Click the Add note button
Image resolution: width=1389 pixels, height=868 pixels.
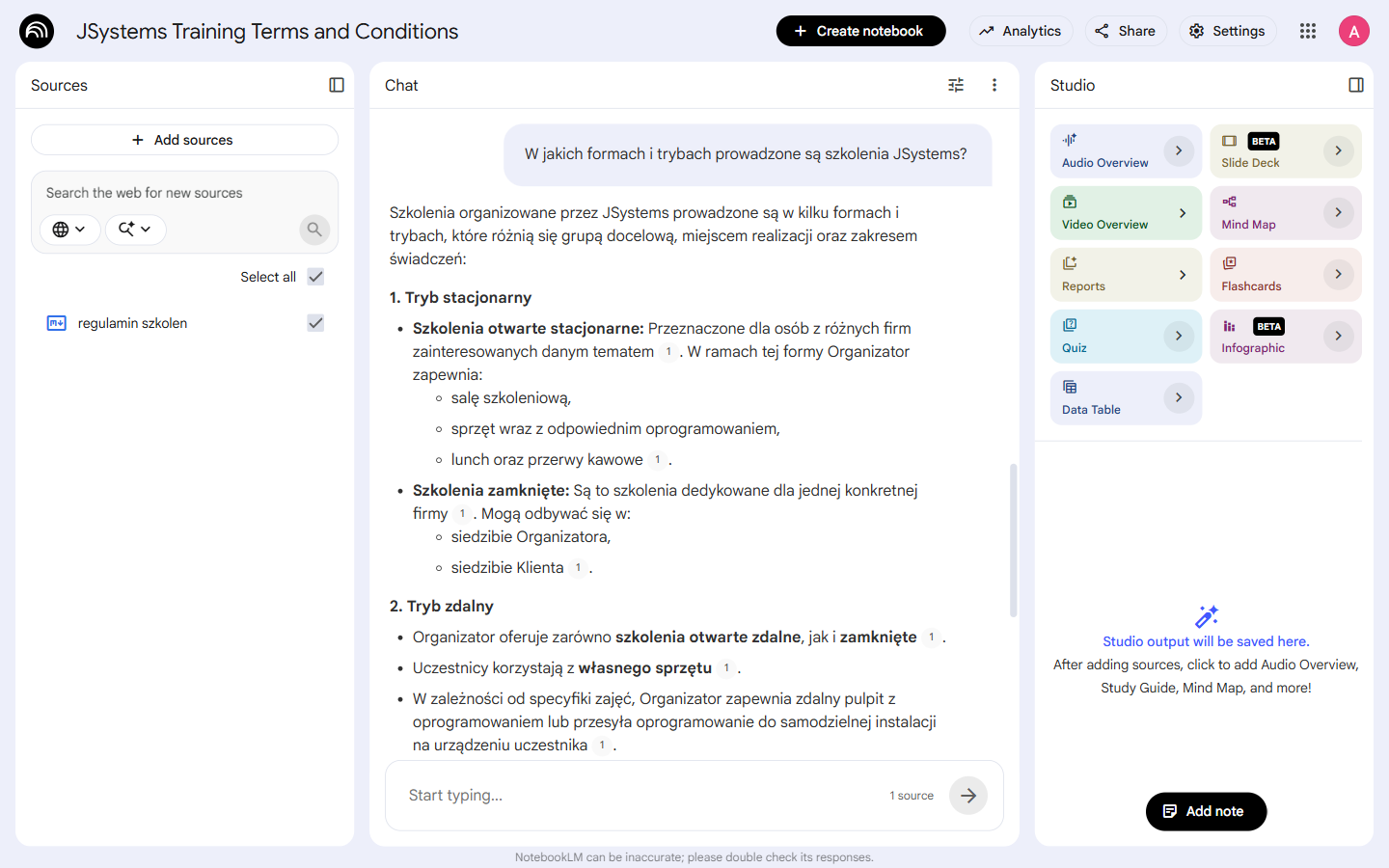[1206, 811]
